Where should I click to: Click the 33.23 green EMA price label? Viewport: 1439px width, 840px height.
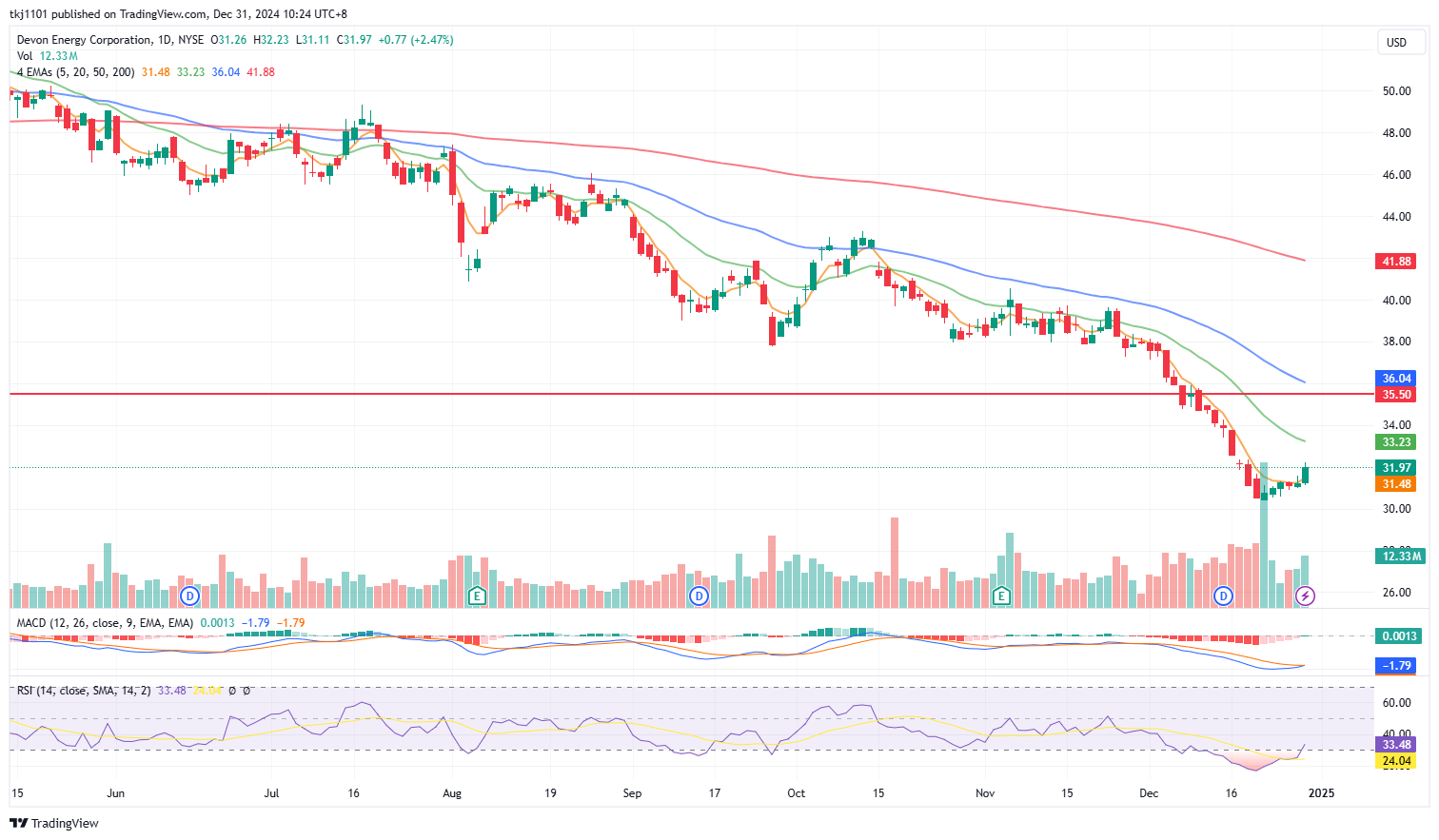click(1396, 442)
